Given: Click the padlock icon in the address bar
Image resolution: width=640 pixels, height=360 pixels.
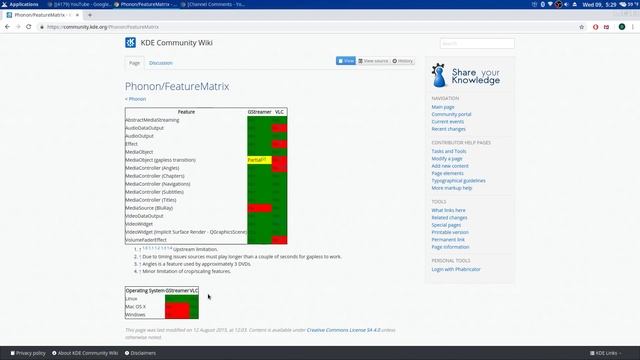Looking at the screenshot, I should [x=42, y=27].
